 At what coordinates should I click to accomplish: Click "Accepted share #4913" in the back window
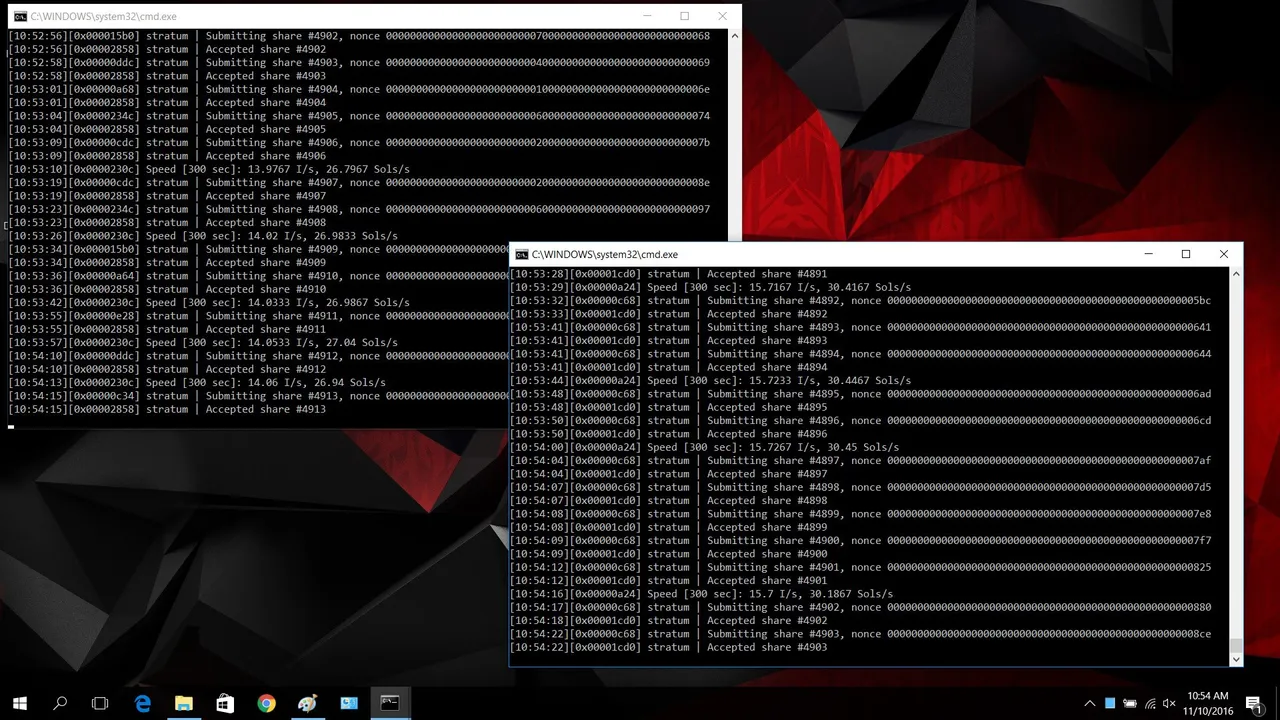(266, 409)
